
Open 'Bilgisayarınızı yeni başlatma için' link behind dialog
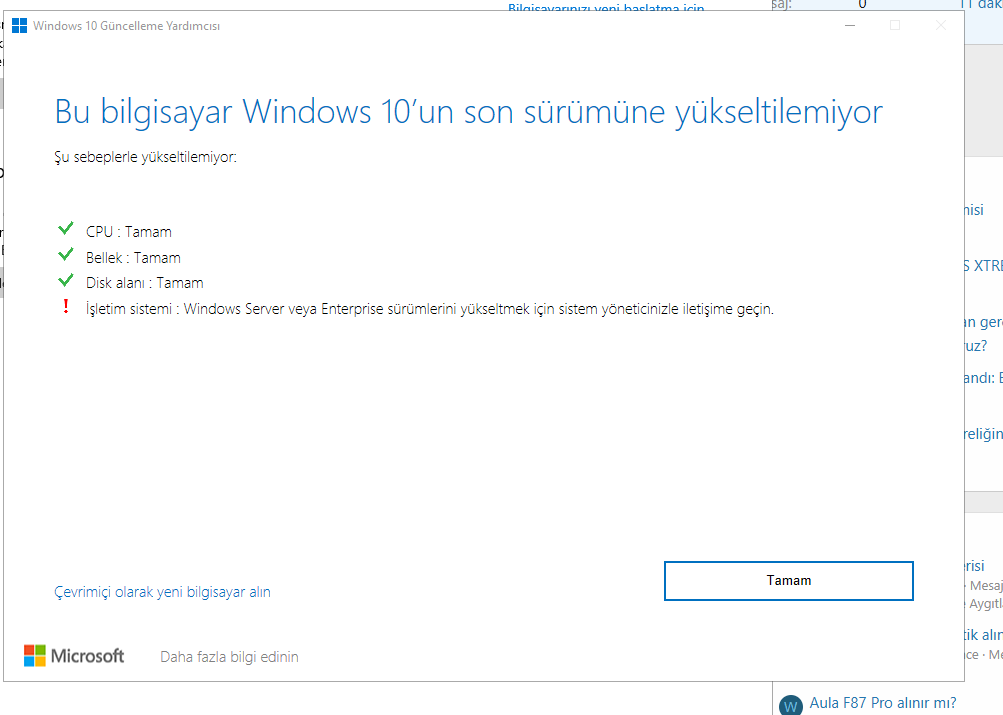606,7
